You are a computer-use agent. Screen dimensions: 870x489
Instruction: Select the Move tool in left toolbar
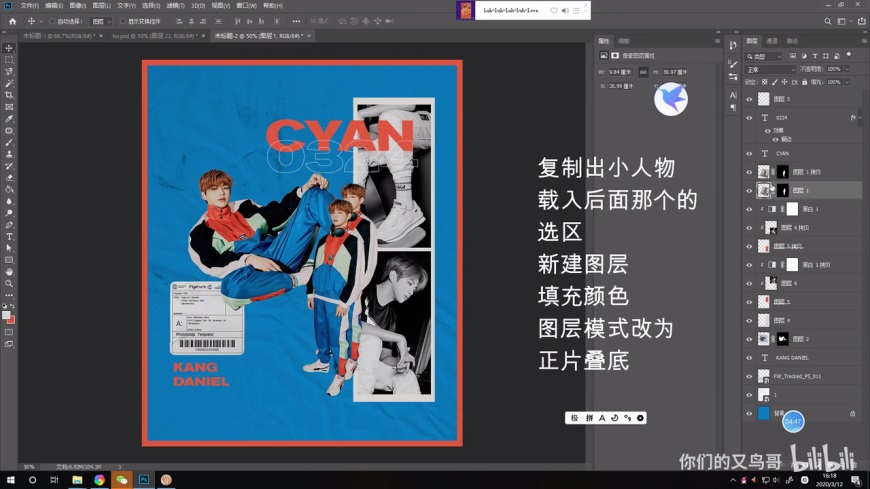tap(9, 48)
